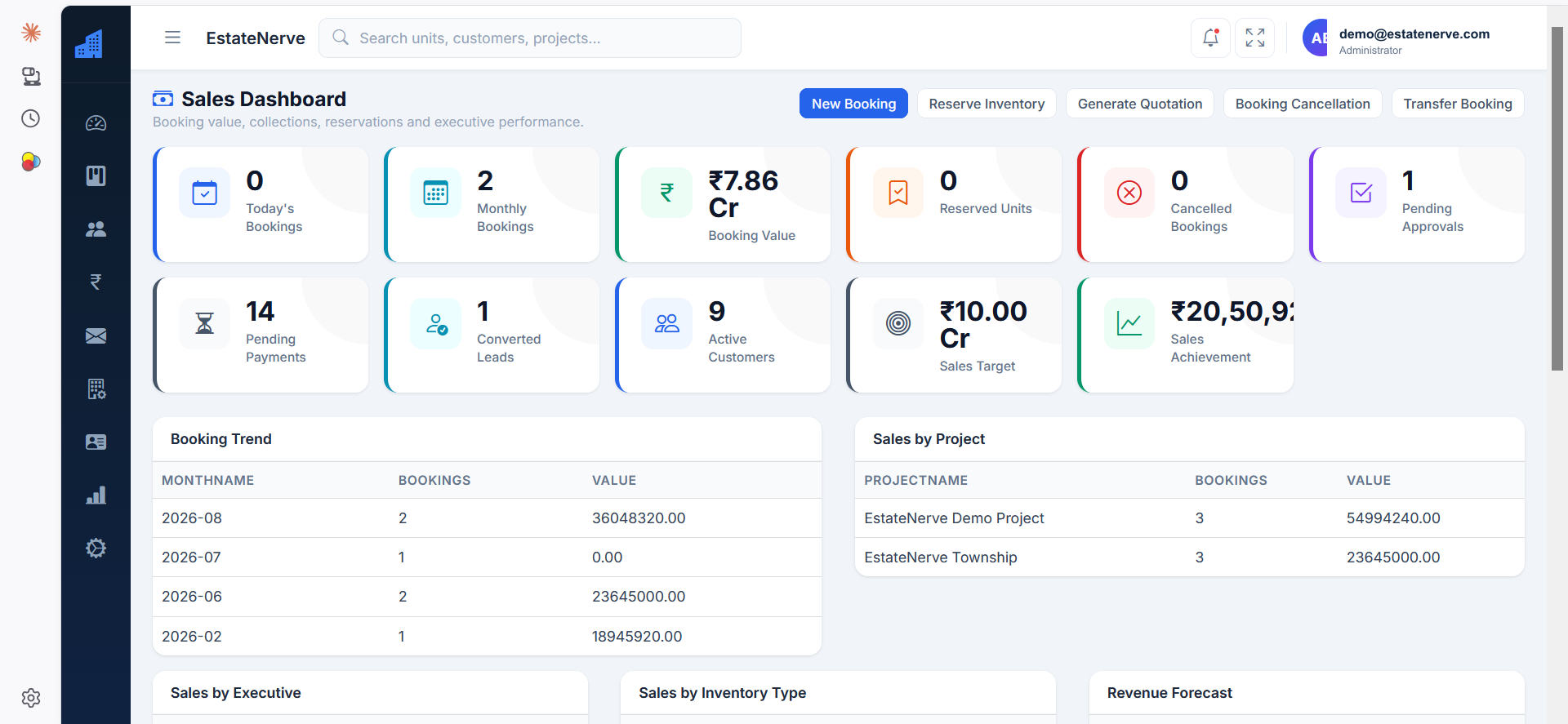Open the gear settings icon in the dark sidebar

(x=96, y=549)
